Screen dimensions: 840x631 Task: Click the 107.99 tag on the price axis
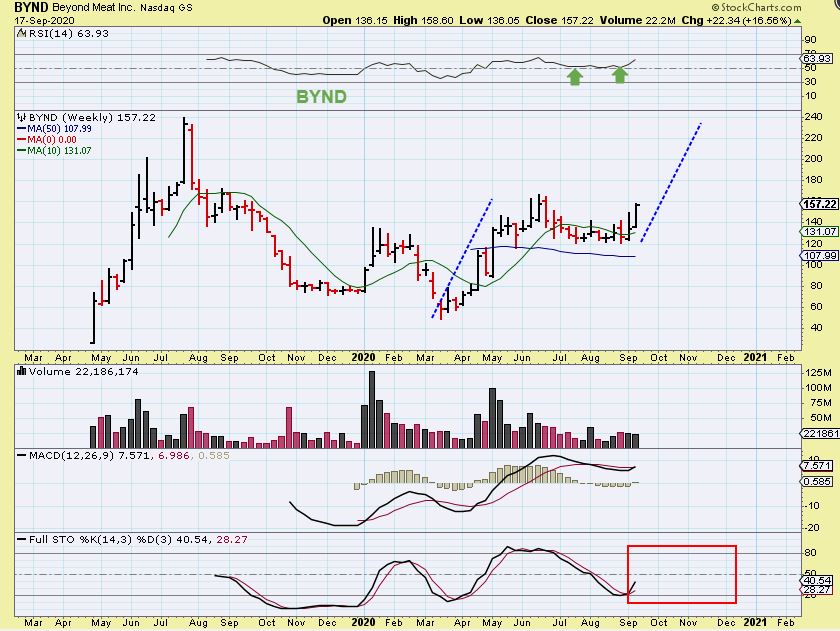820,256
